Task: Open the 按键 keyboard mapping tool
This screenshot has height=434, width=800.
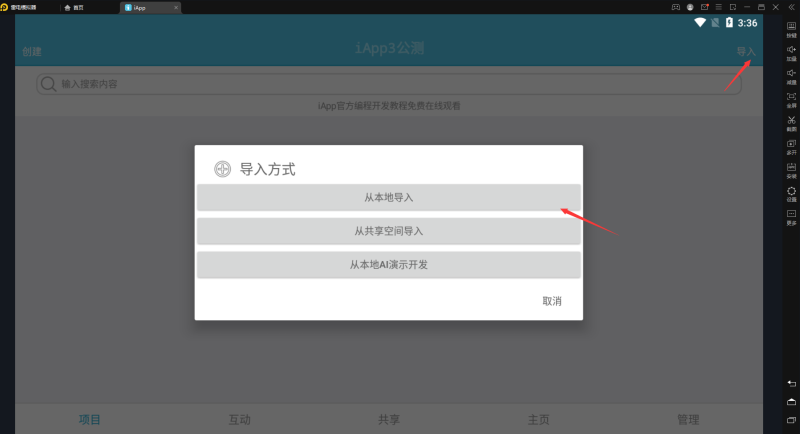Action: click(791, 29)
